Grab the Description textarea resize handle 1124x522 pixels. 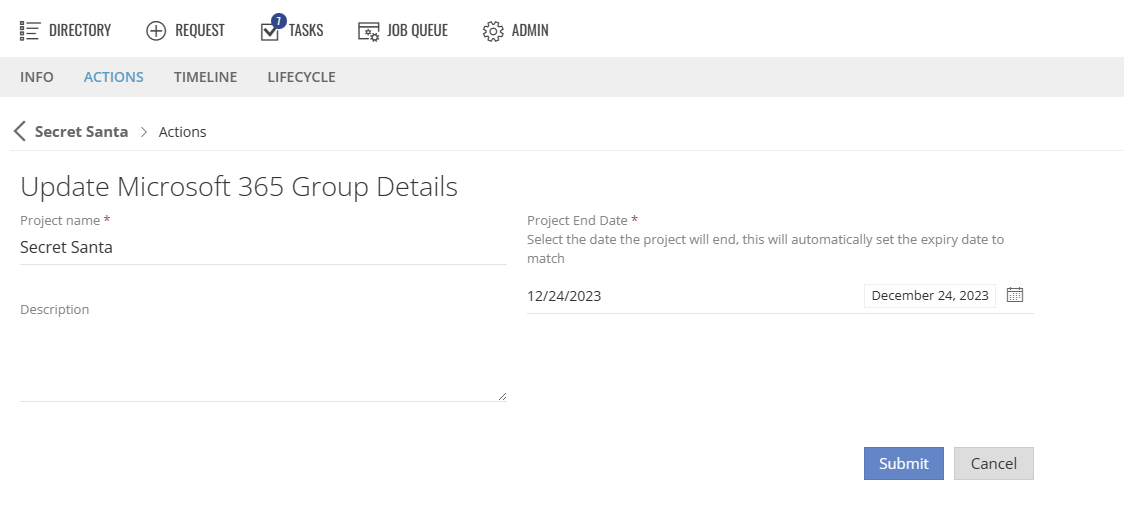[x=502, y=396]
